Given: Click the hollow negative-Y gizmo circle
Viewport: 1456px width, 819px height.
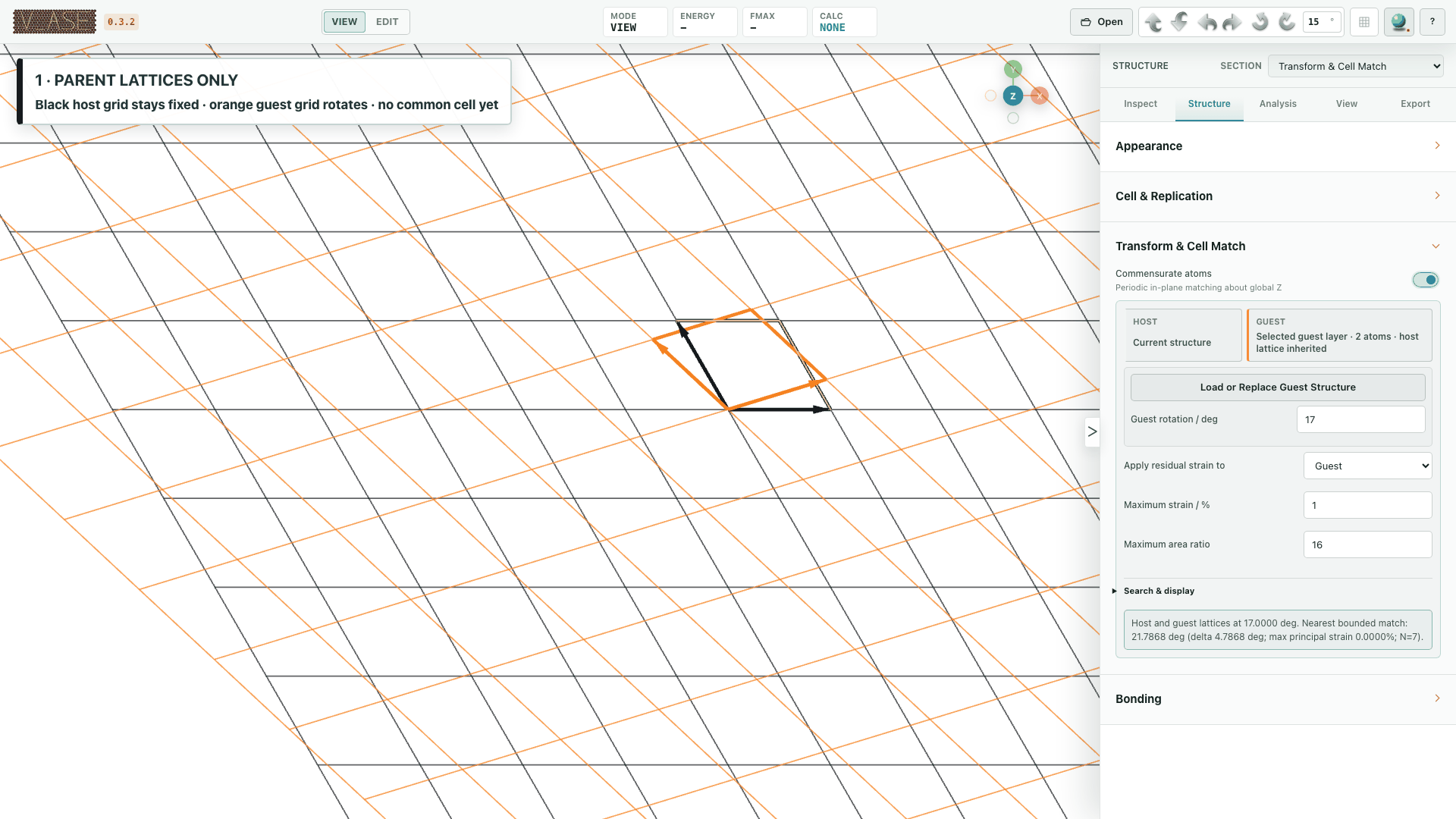Looking at the screenshot, I should tap(1013, 118).
